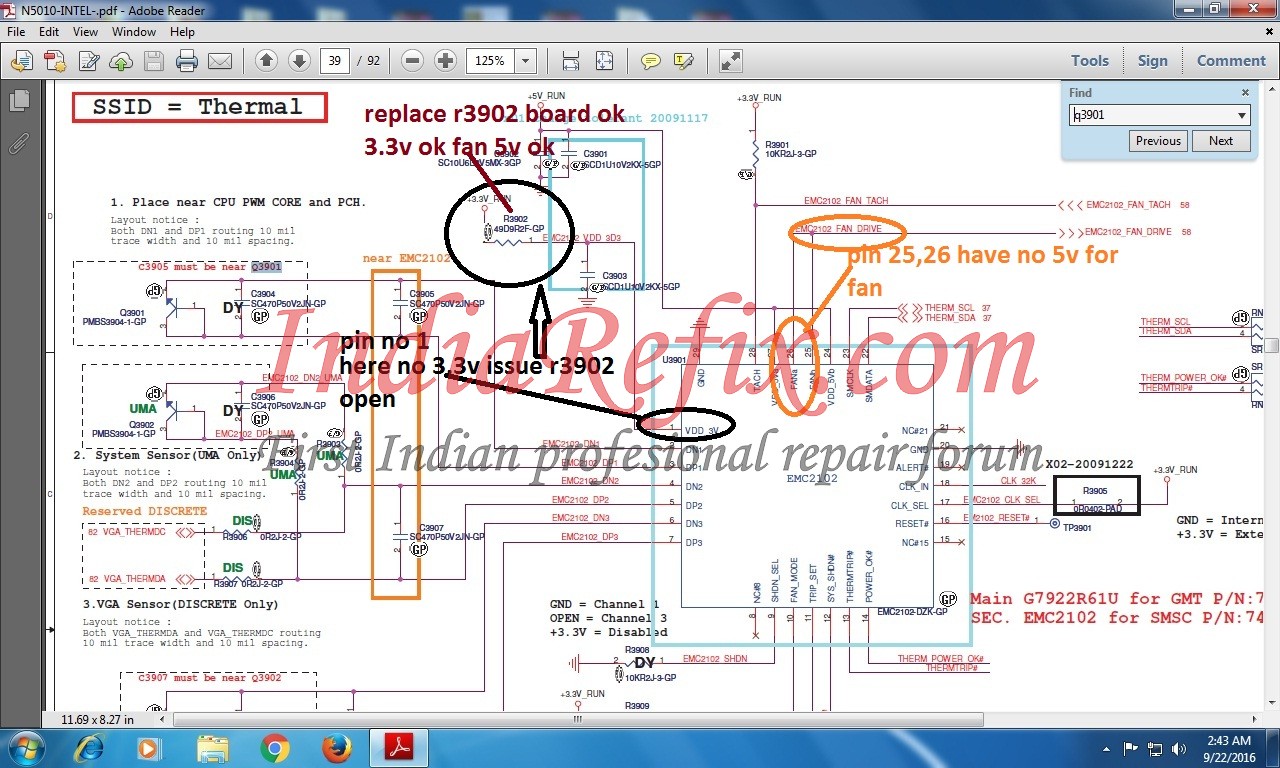Open File Explorer folder from taskbar
The width and height of the screenshot is (1280, 768).
tap(212, 748)
